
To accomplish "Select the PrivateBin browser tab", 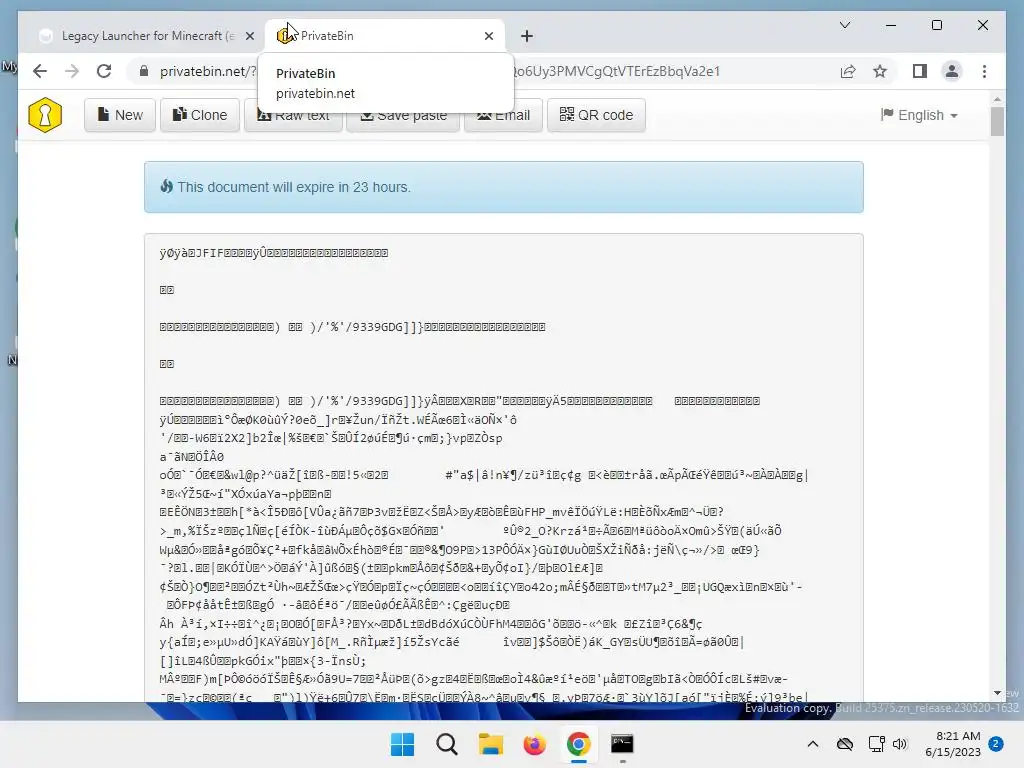I will [384, 36].
